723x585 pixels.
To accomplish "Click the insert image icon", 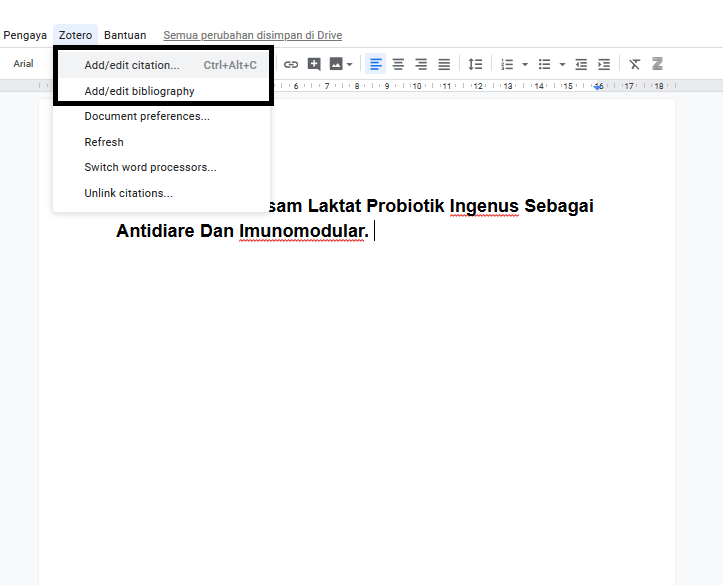I will pos(335,64).
